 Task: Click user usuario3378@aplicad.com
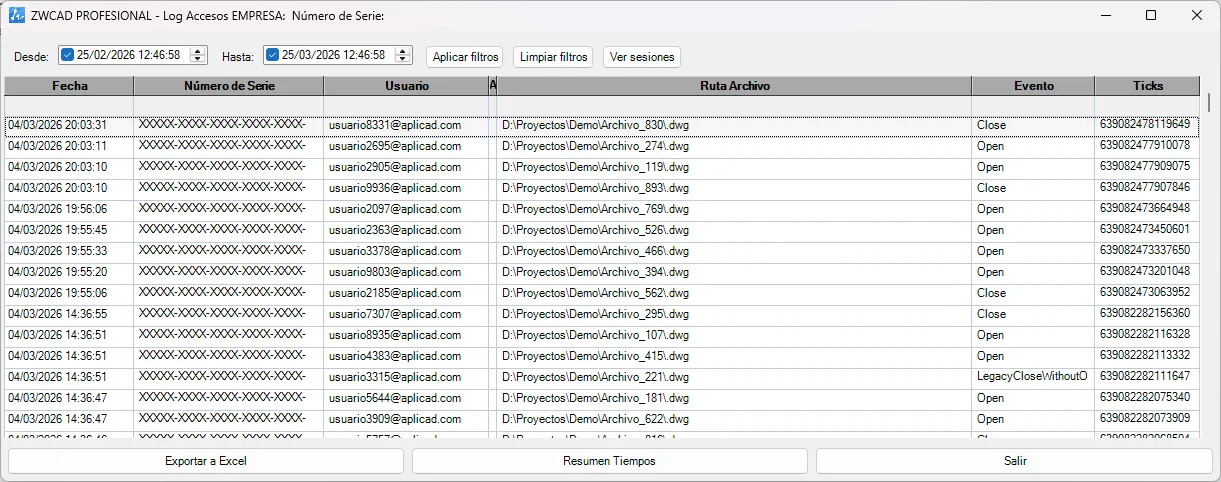tap(395, 251)
